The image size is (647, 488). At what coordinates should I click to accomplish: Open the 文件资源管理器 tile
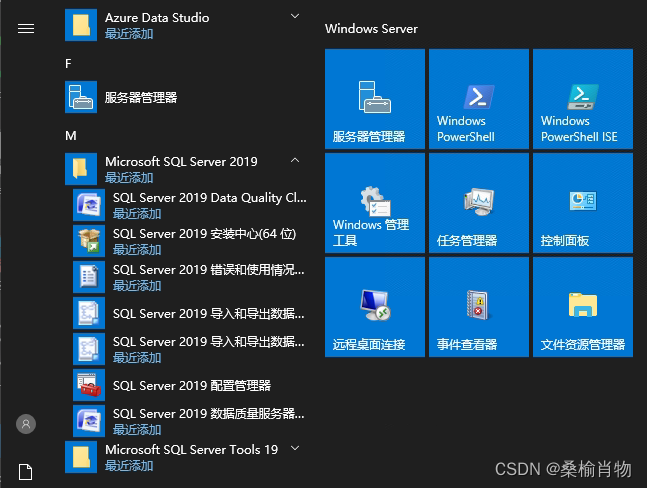[583, 307]
